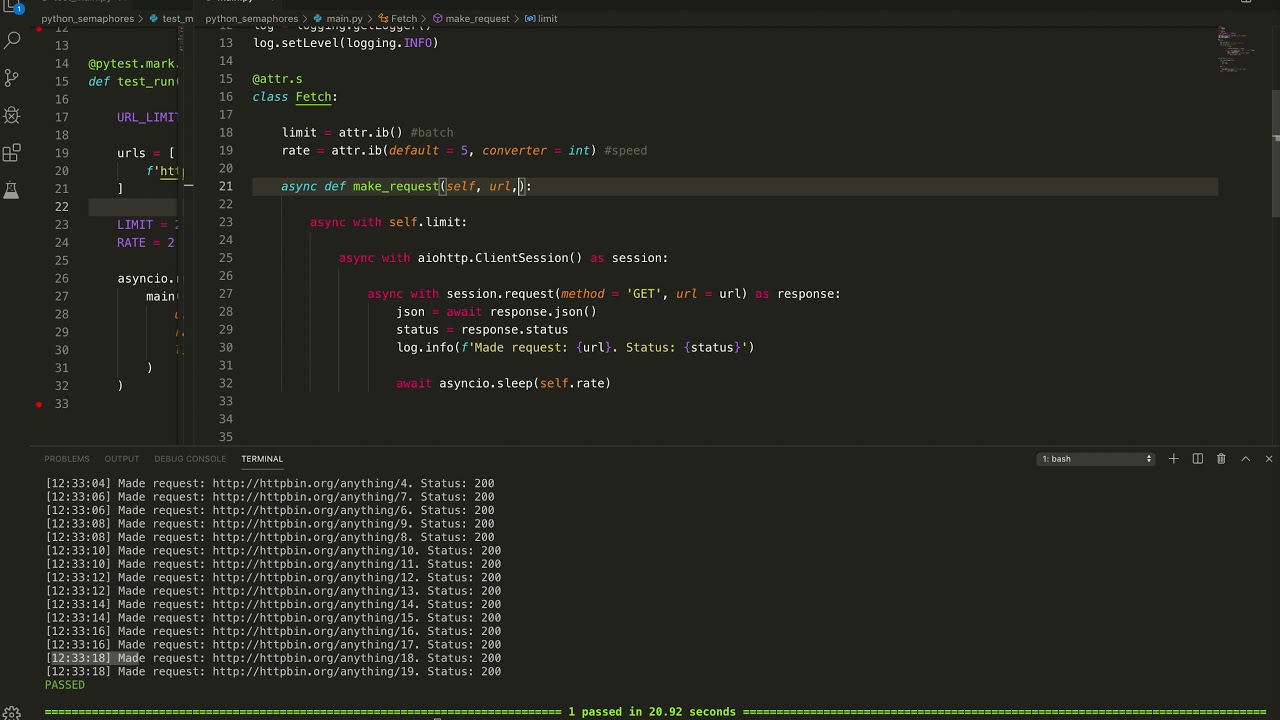Click terminal line for 'anything/19'
Image resolution: width=1280 pixels, height=720 pixels.
pyautogui.click(x=273, y=672)
